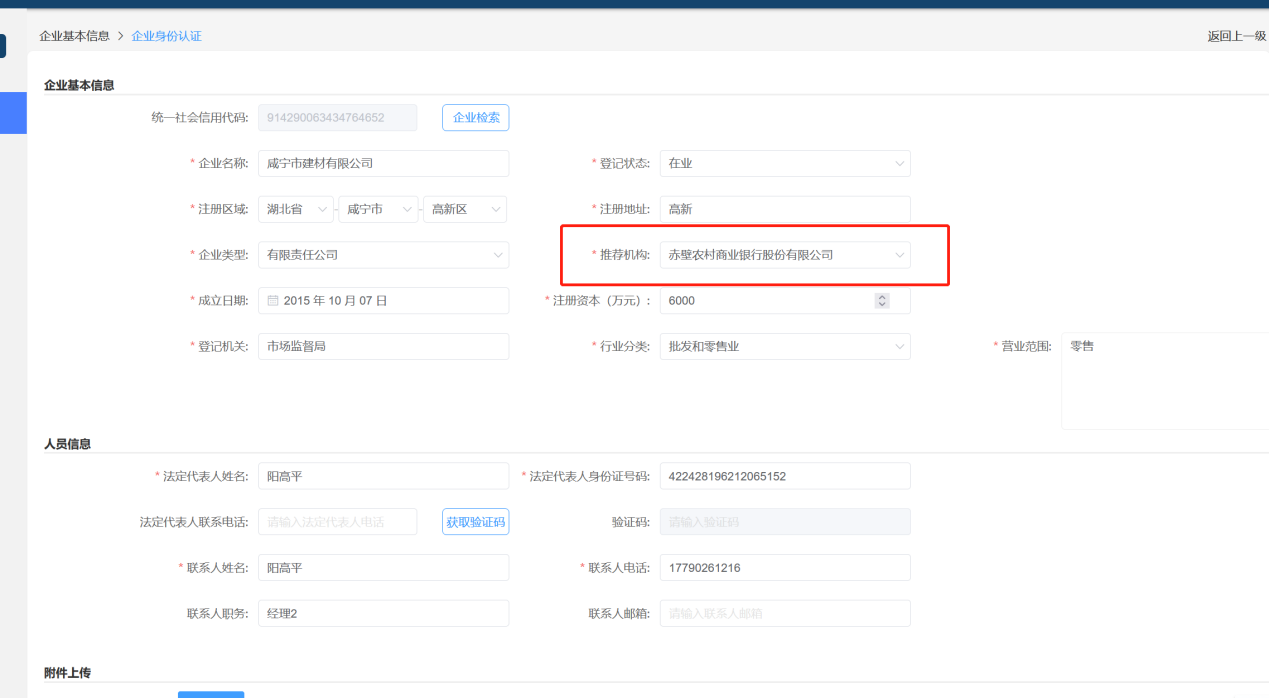Click the 企业基本信息 section heading
Viewport: 1269px width, 698px height.
[x=79, y=85]
